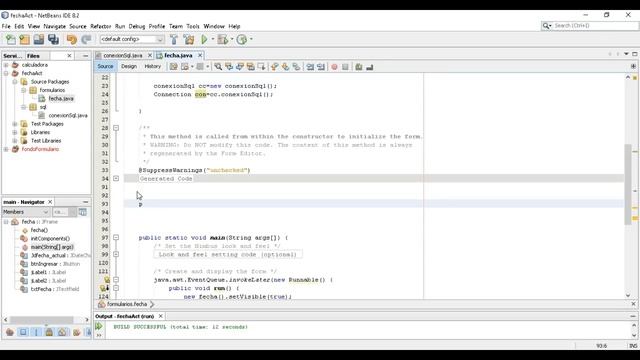Click the Find Next Occurrence editor icon
This screenshot has height=360, width=640.
point(240,67)
